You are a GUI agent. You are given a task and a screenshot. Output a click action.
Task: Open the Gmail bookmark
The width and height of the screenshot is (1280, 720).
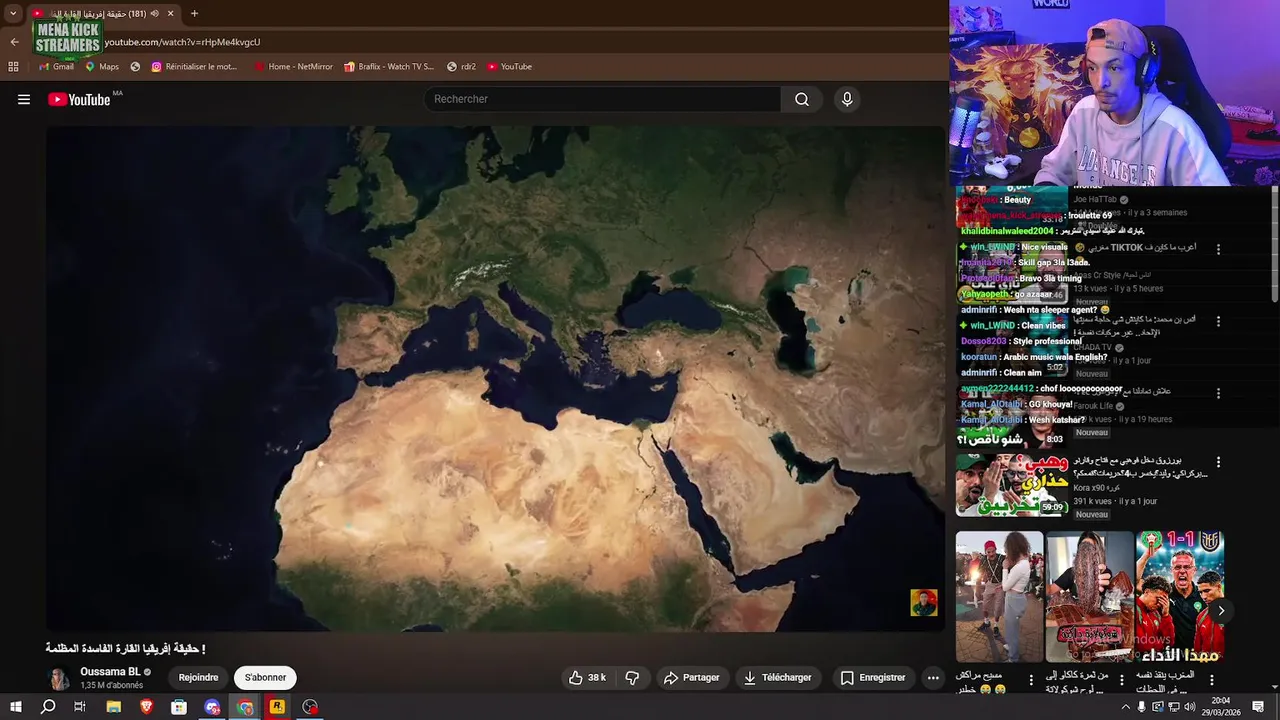tap(56, 67)
